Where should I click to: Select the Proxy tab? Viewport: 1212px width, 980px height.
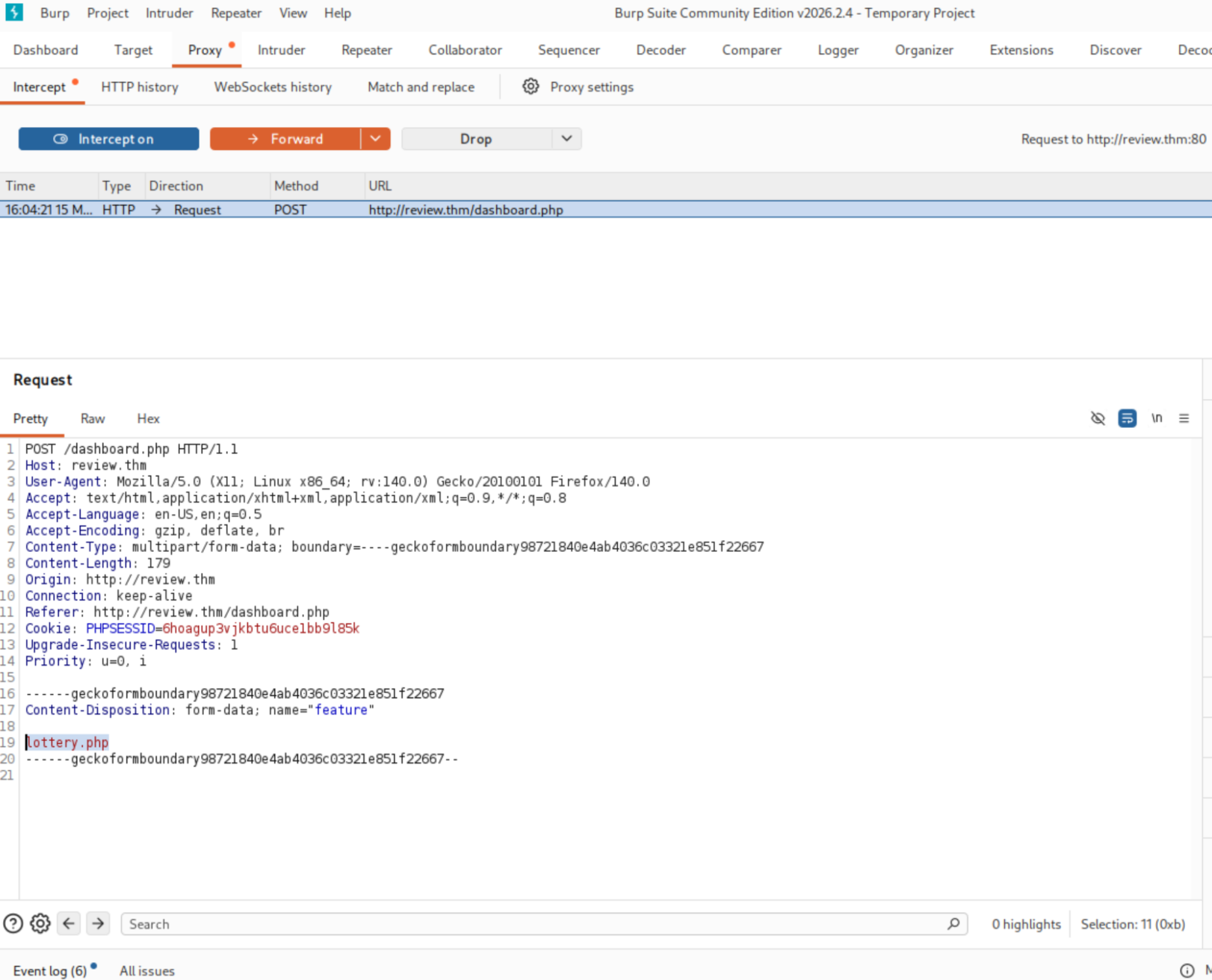pyautogui.click(x=205, y=50)
